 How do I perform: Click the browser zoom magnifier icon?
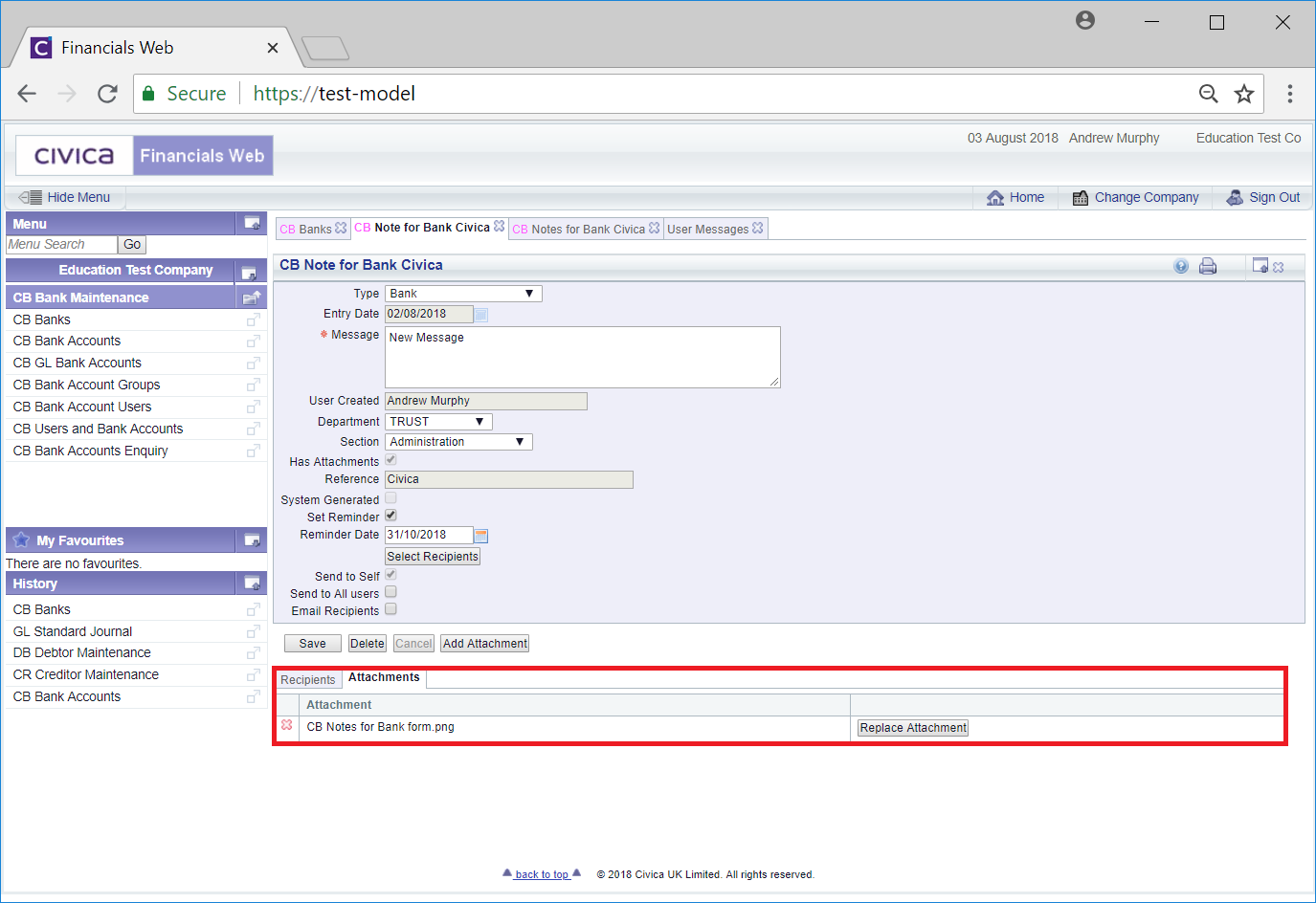[1209, 94]
